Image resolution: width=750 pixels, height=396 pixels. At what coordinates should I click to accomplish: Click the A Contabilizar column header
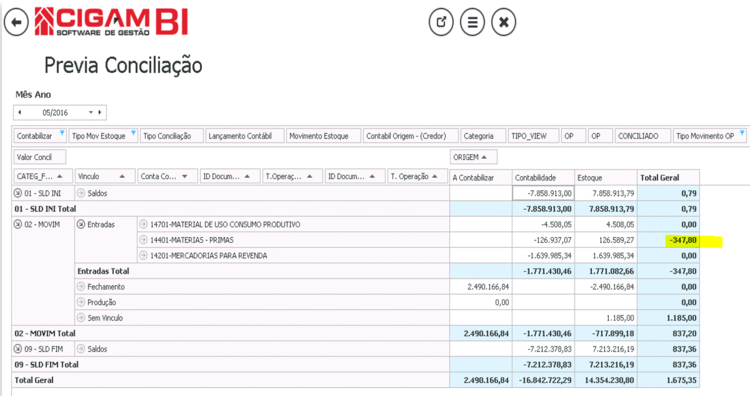[x=480, y=177]
